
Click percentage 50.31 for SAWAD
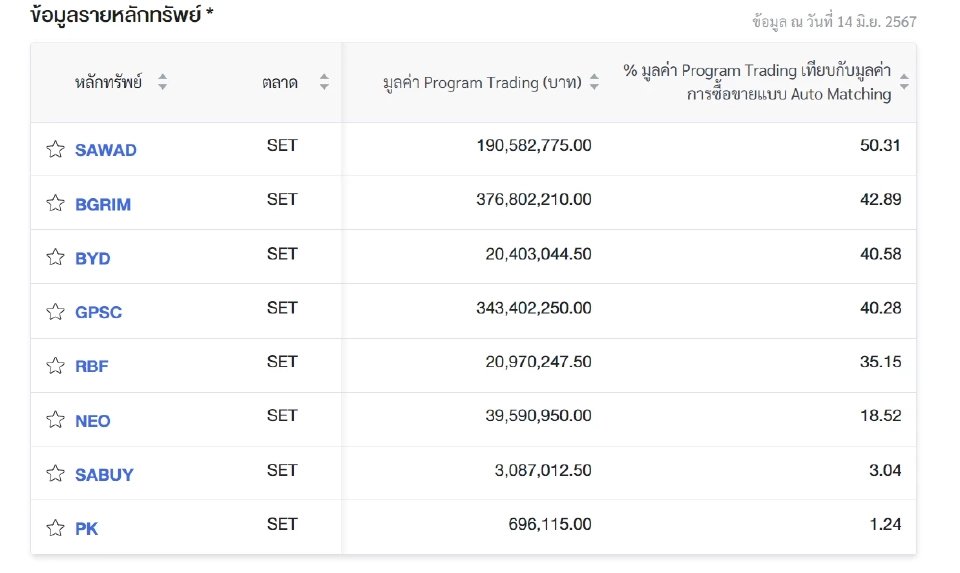coord(880,146)
